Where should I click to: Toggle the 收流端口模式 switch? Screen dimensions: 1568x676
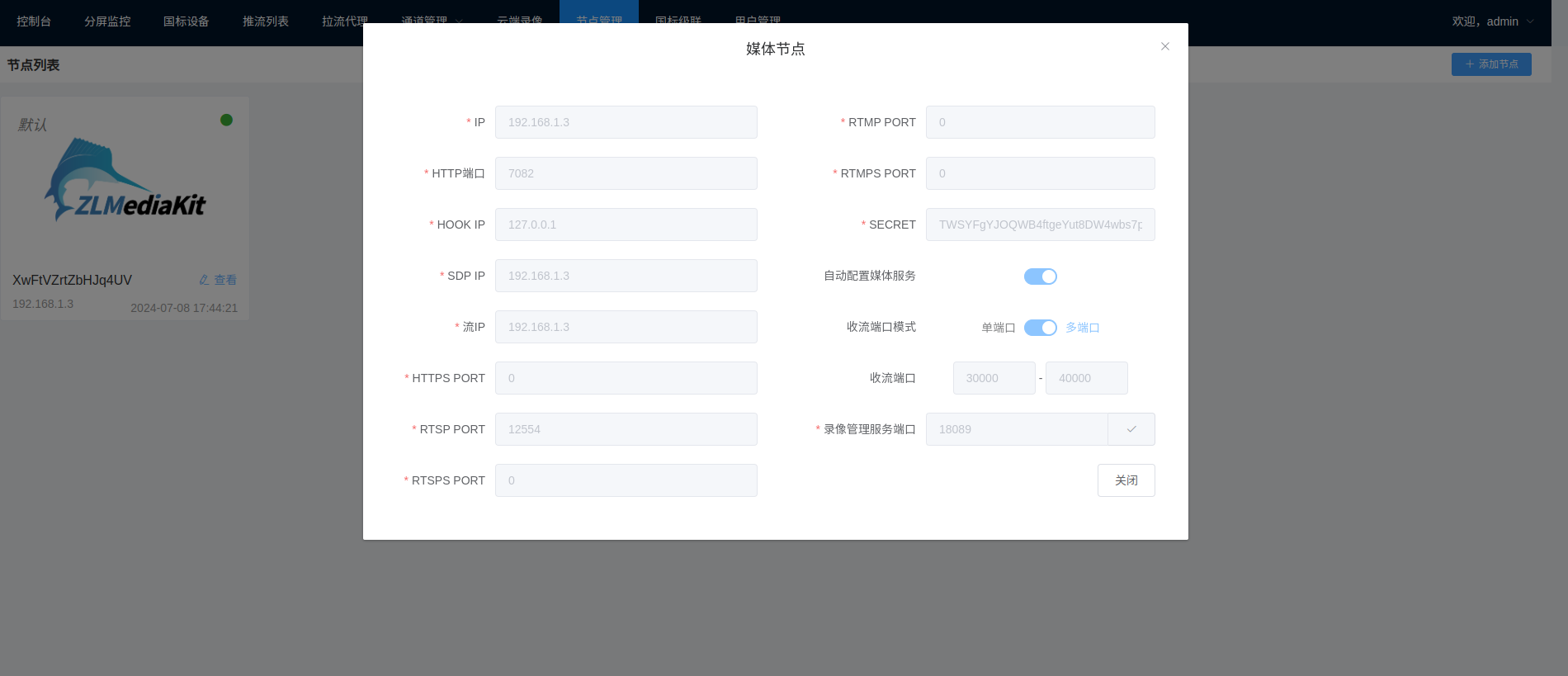1040,328
